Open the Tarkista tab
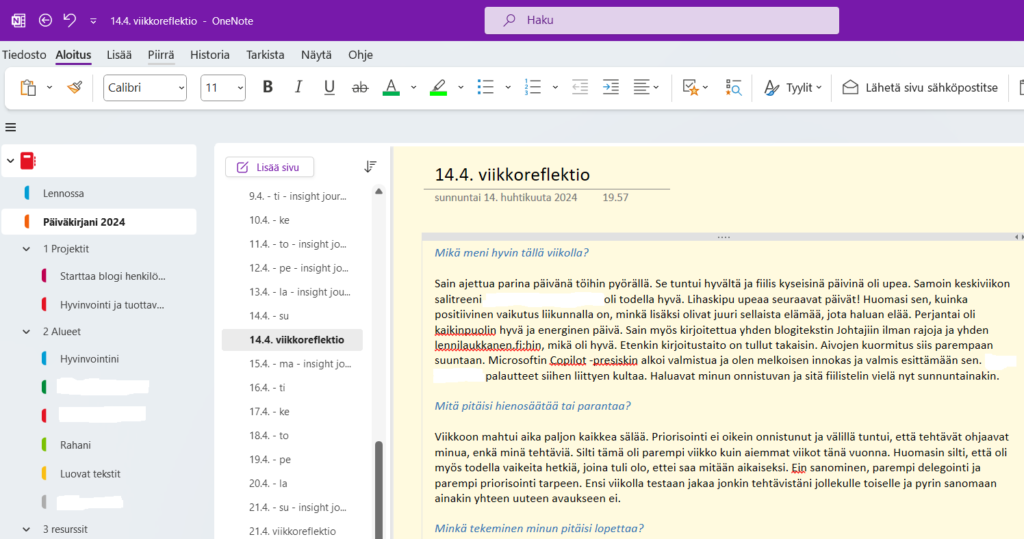Screen dimensions: 1024x539 [x=265, y=55]
